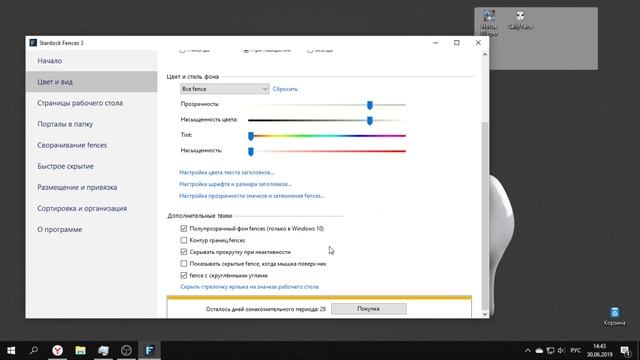
Task: Open File Explorer from the taskbar
Action: [x=80, y=350]
